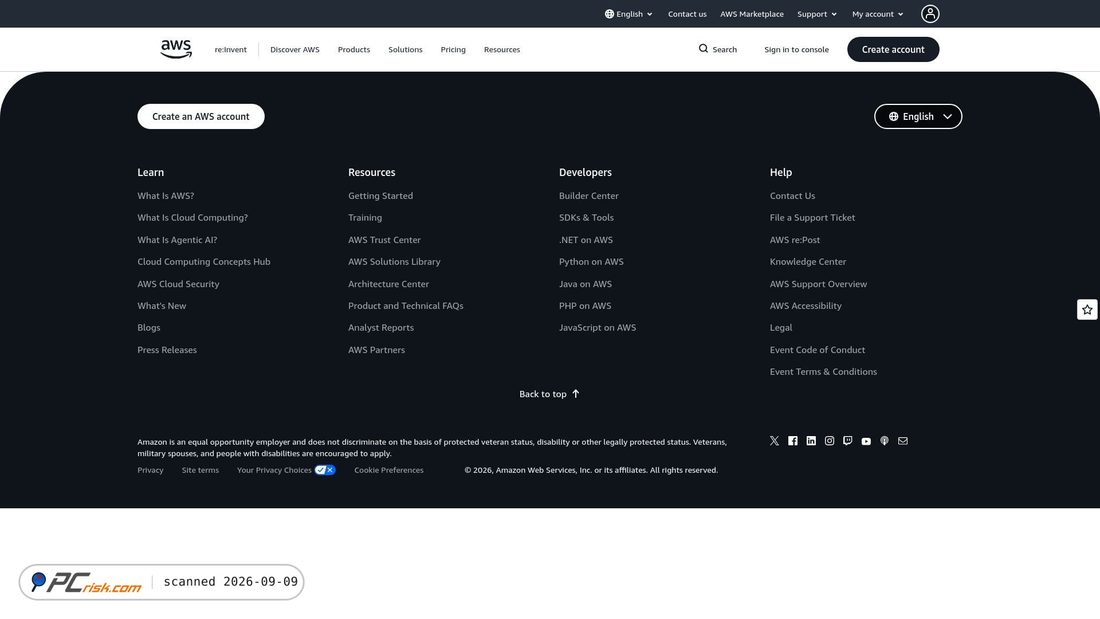Open Cookie Preferences link
1100x619 pixels.
tap(389, 470)
